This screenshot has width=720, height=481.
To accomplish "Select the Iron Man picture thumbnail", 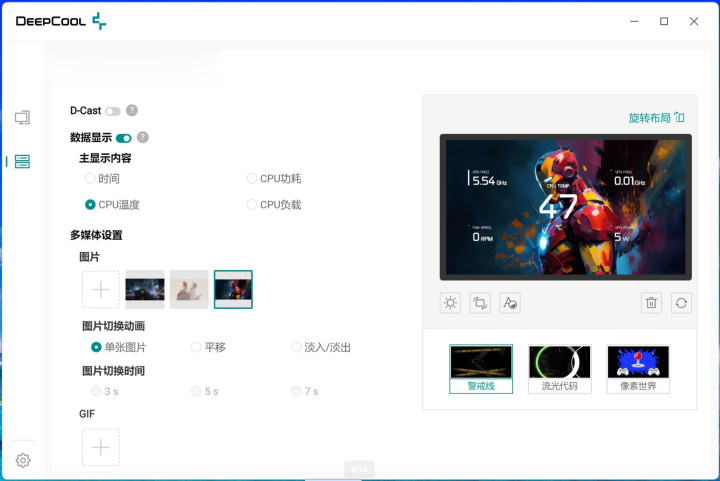I will click(233, 290).
